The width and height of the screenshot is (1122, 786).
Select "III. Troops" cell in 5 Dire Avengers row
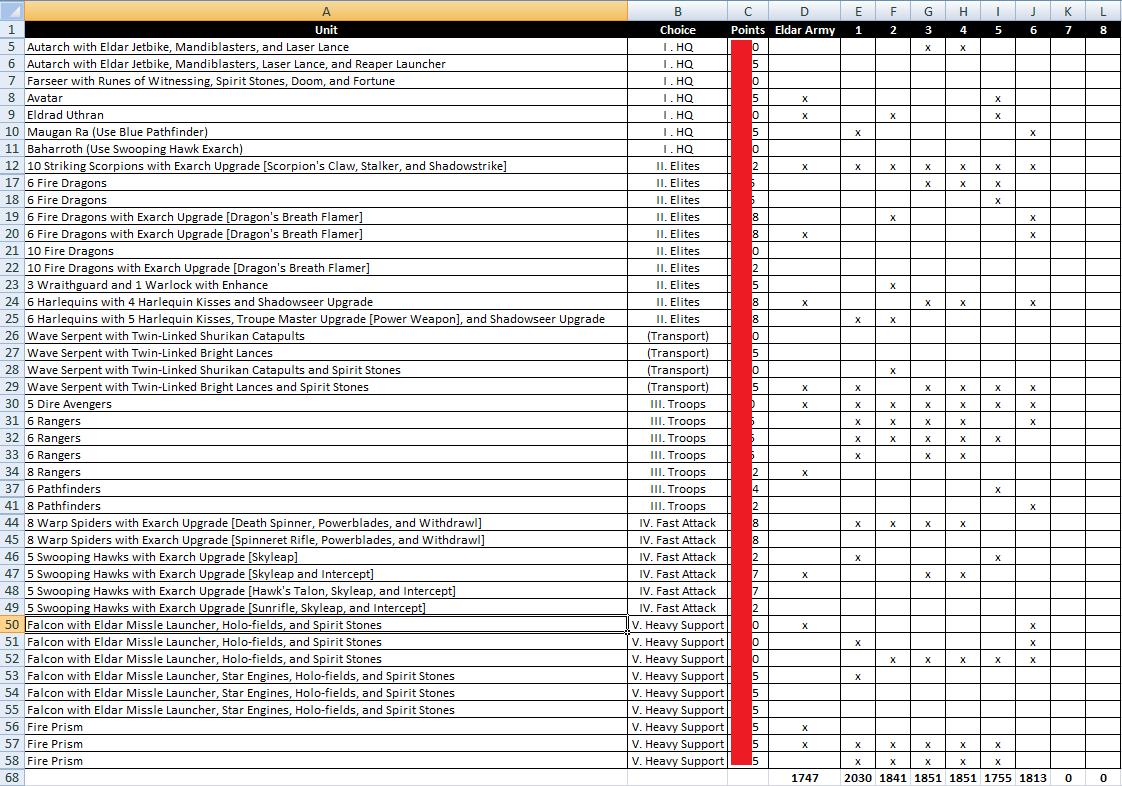tap(678, 404)
